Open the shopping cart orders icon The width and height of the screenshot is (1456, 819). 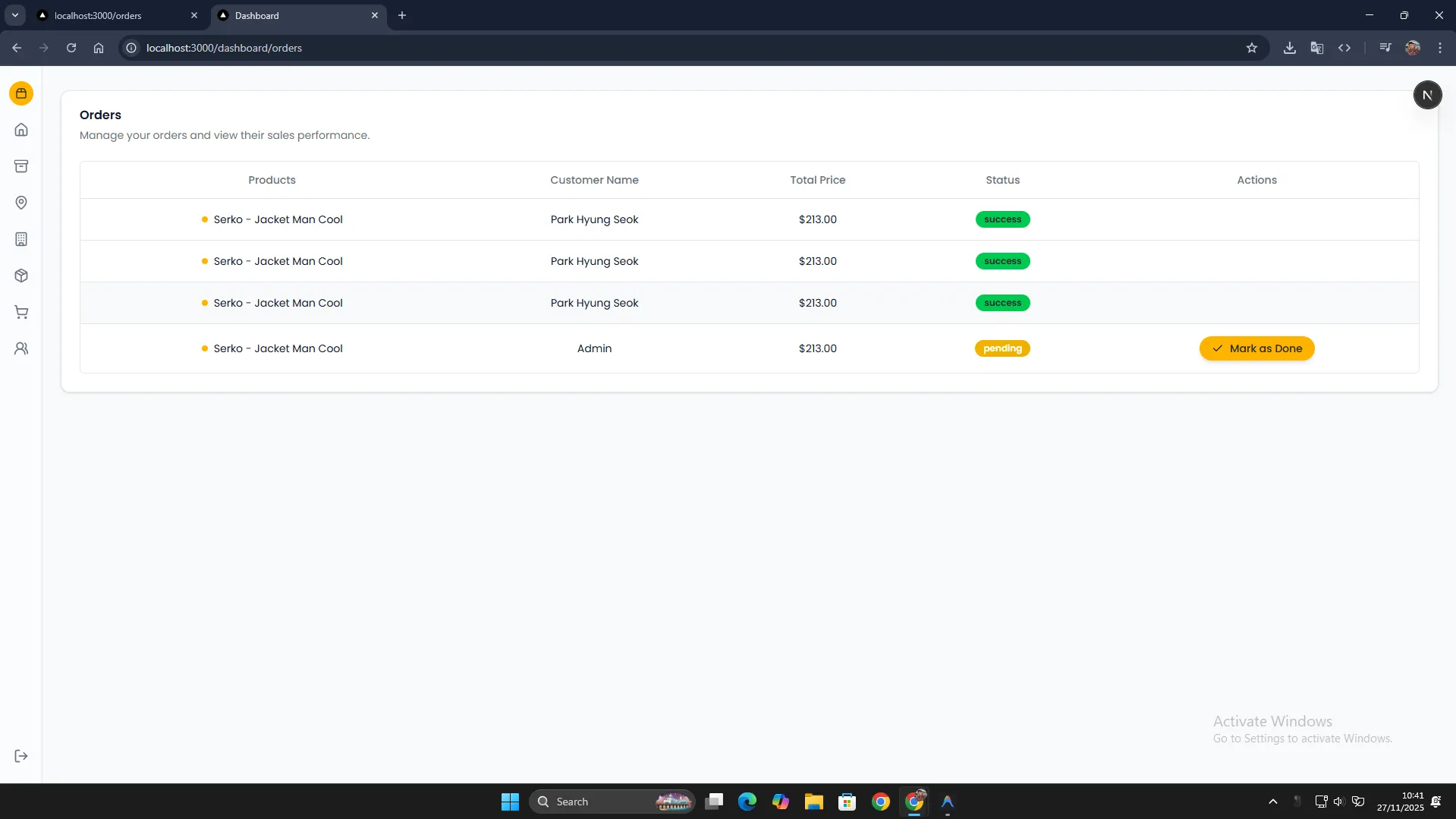pyautogui.click(x=21, y=312)
